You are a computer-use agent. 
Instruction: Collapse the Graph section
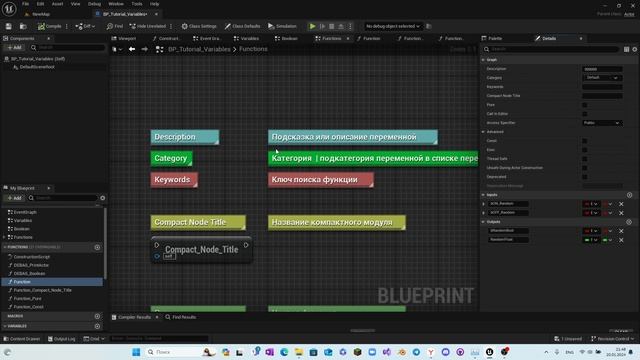click(x=483, y=60)
